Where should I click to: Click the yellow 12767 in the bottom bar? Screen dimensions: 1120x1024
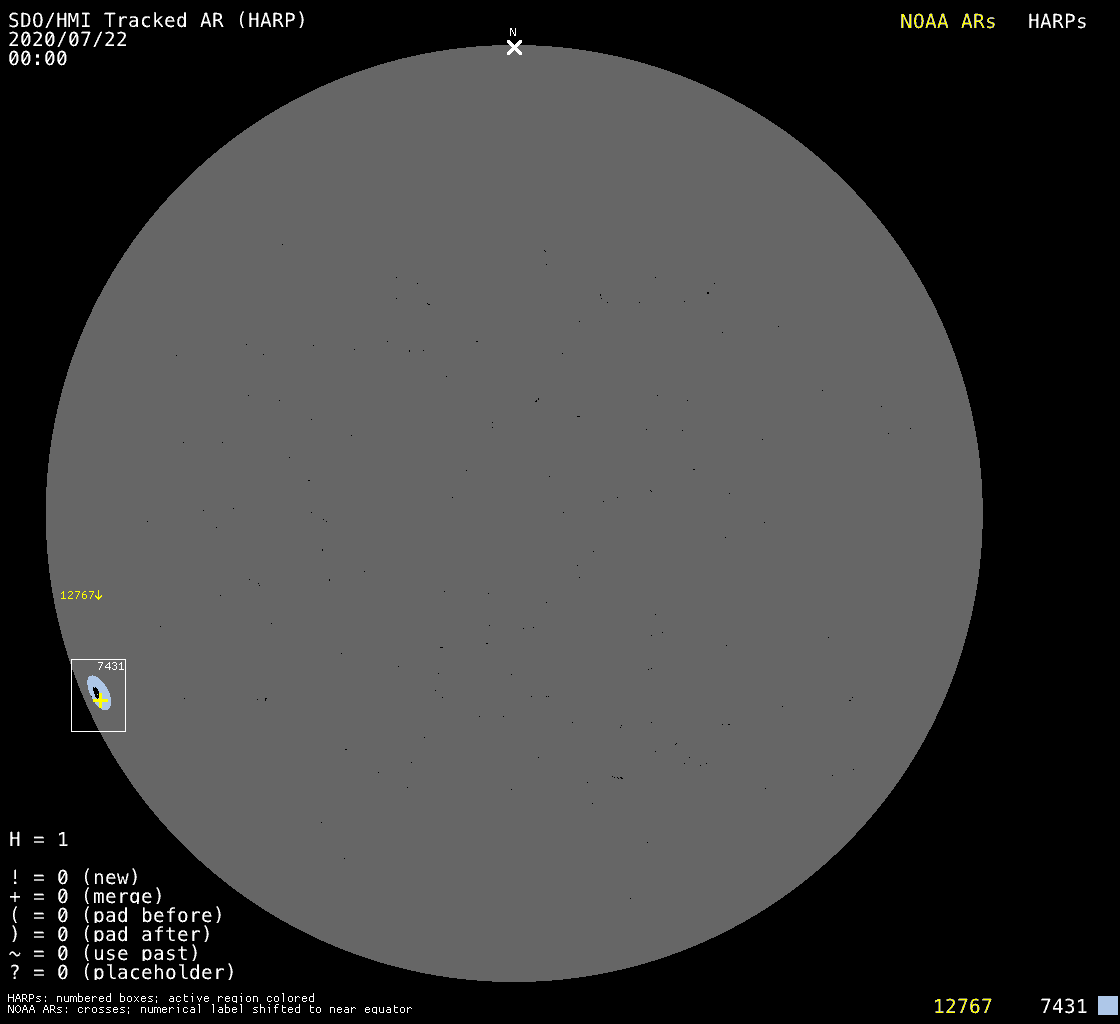pos(962,1006)
